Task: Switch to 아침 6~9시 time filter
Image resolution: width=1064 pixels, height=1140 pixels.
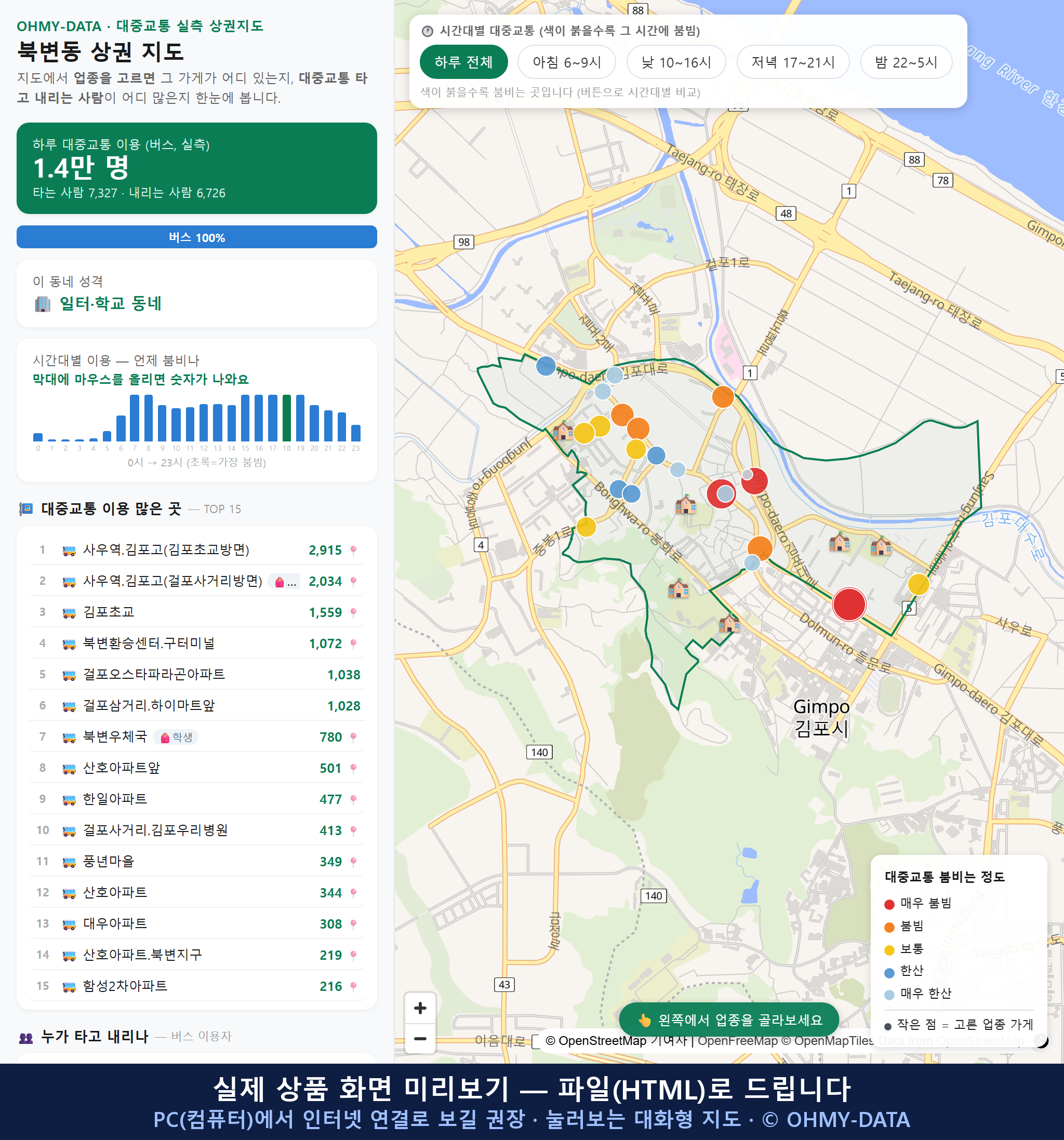Action: 567,62
